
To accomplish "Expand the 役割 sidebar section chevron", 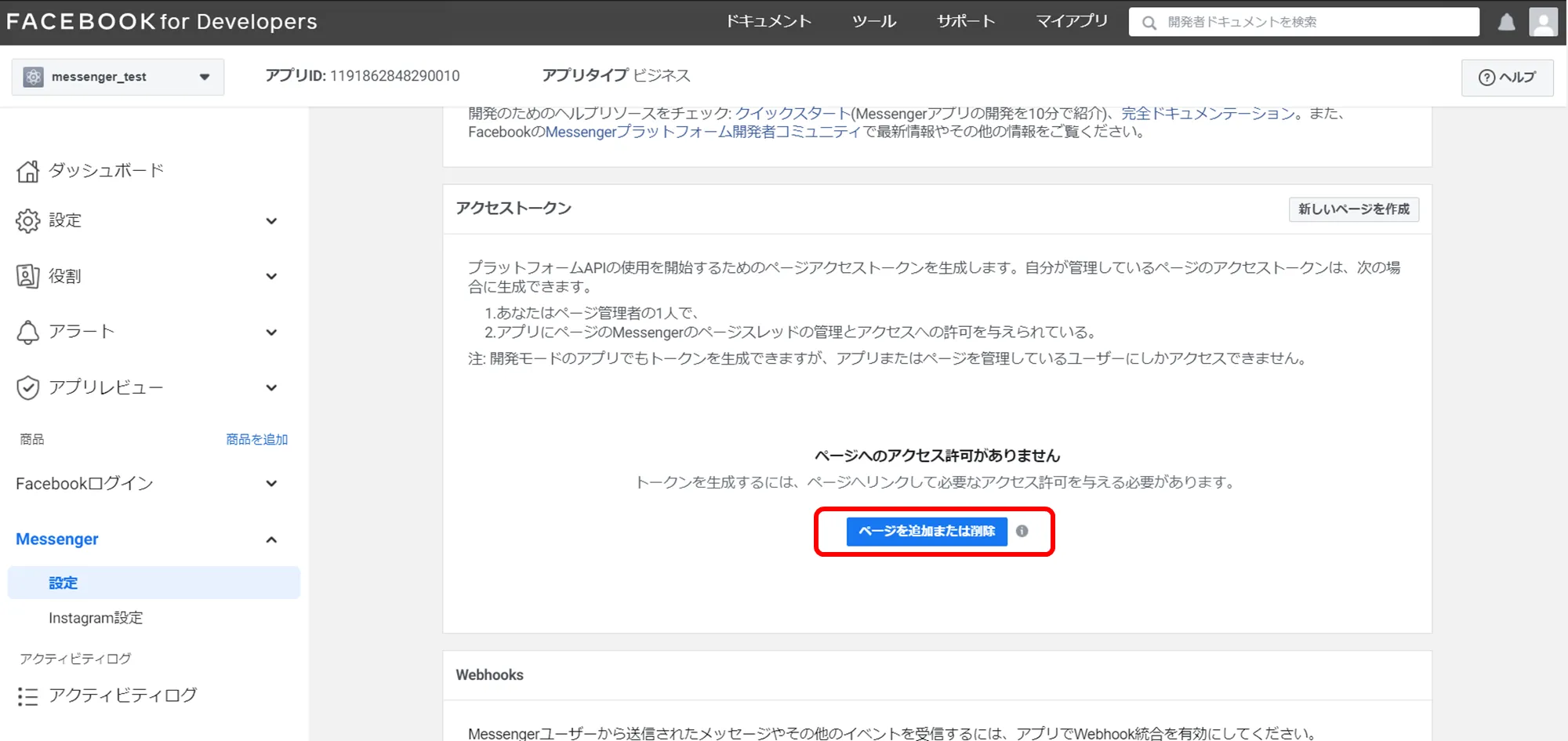I will tap(271, 276).
